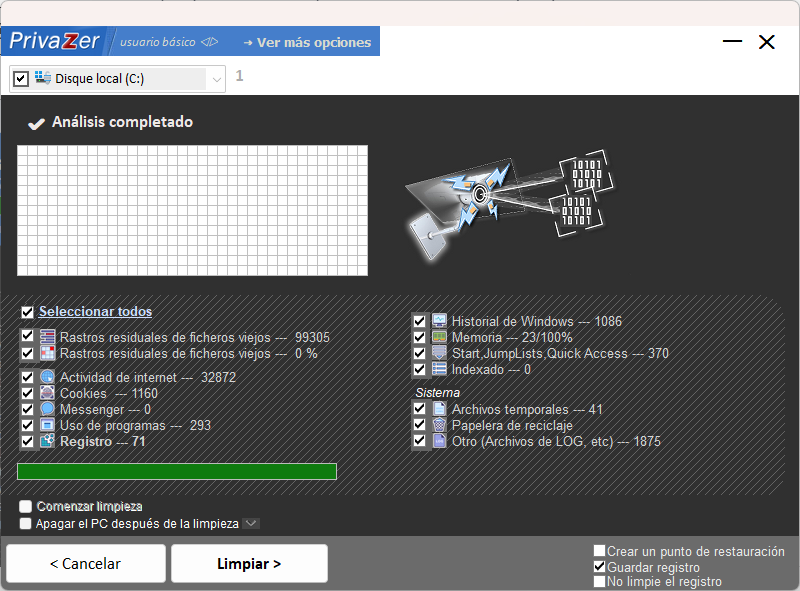The image size is (800, 591).
Task: Click the Registro --- 71 label
Action: pyautogui.click(x=103, y=441)
